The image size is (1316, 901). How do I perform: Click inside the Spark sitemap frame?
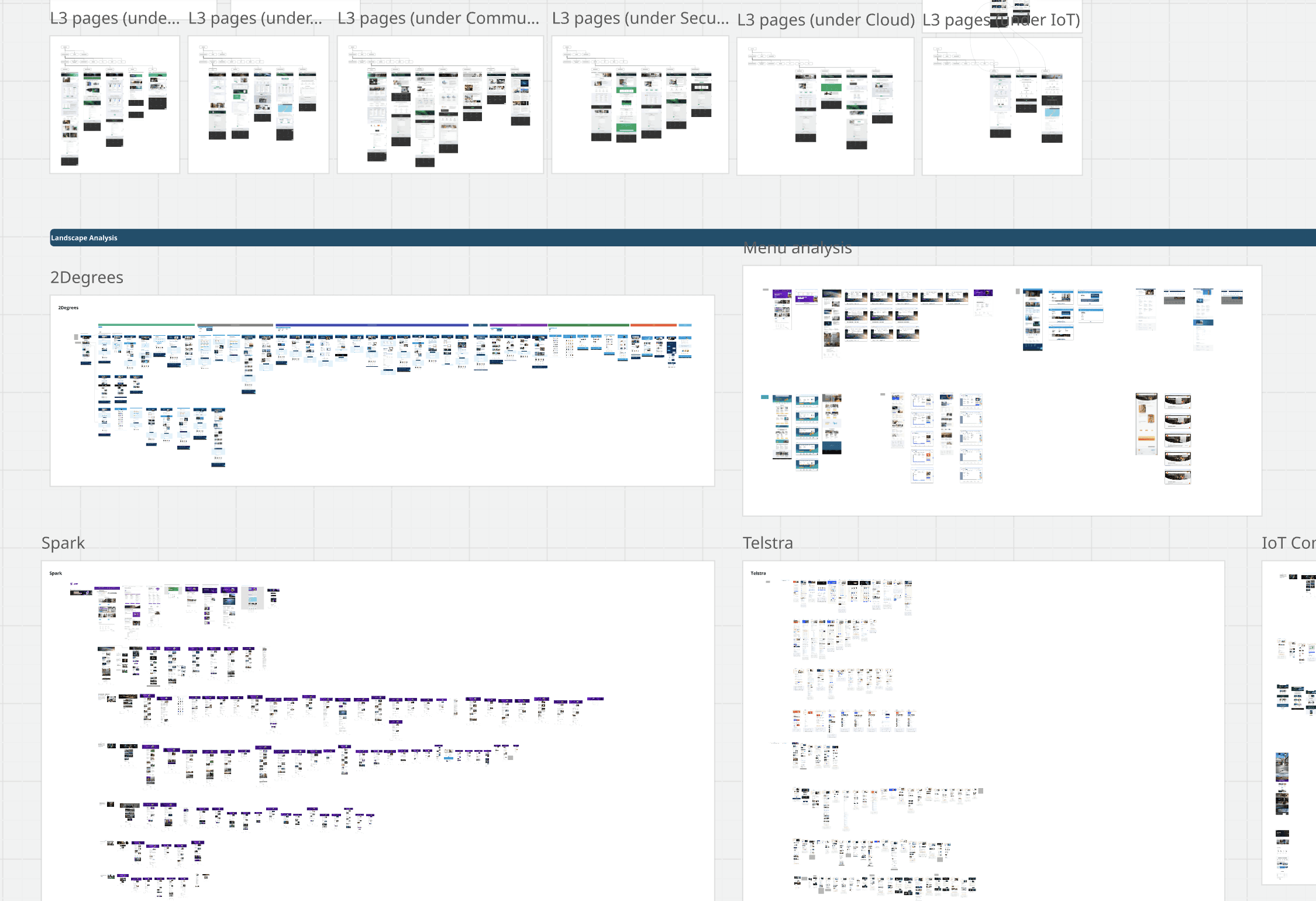tap(378, 731)
